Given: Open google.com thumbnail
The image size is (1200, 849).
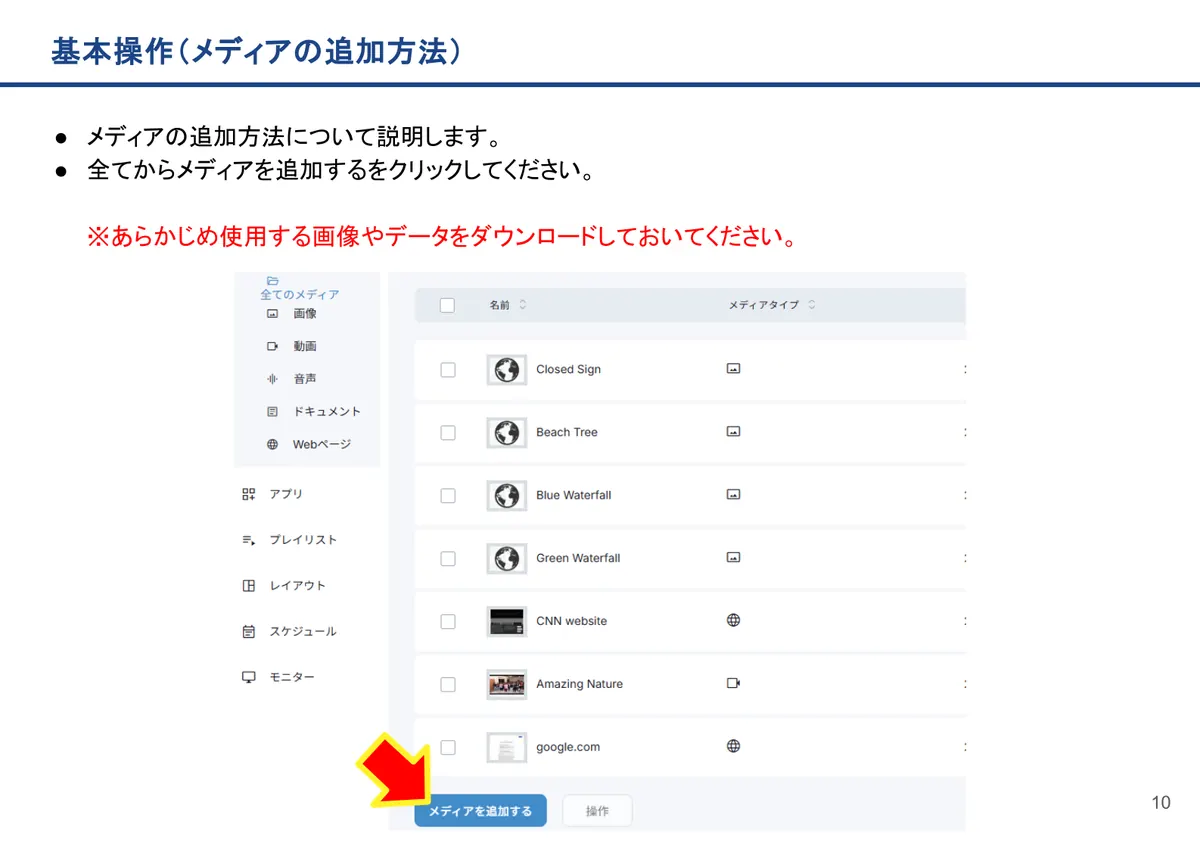Looking at the screenshot, I should [x=507, y=747].
